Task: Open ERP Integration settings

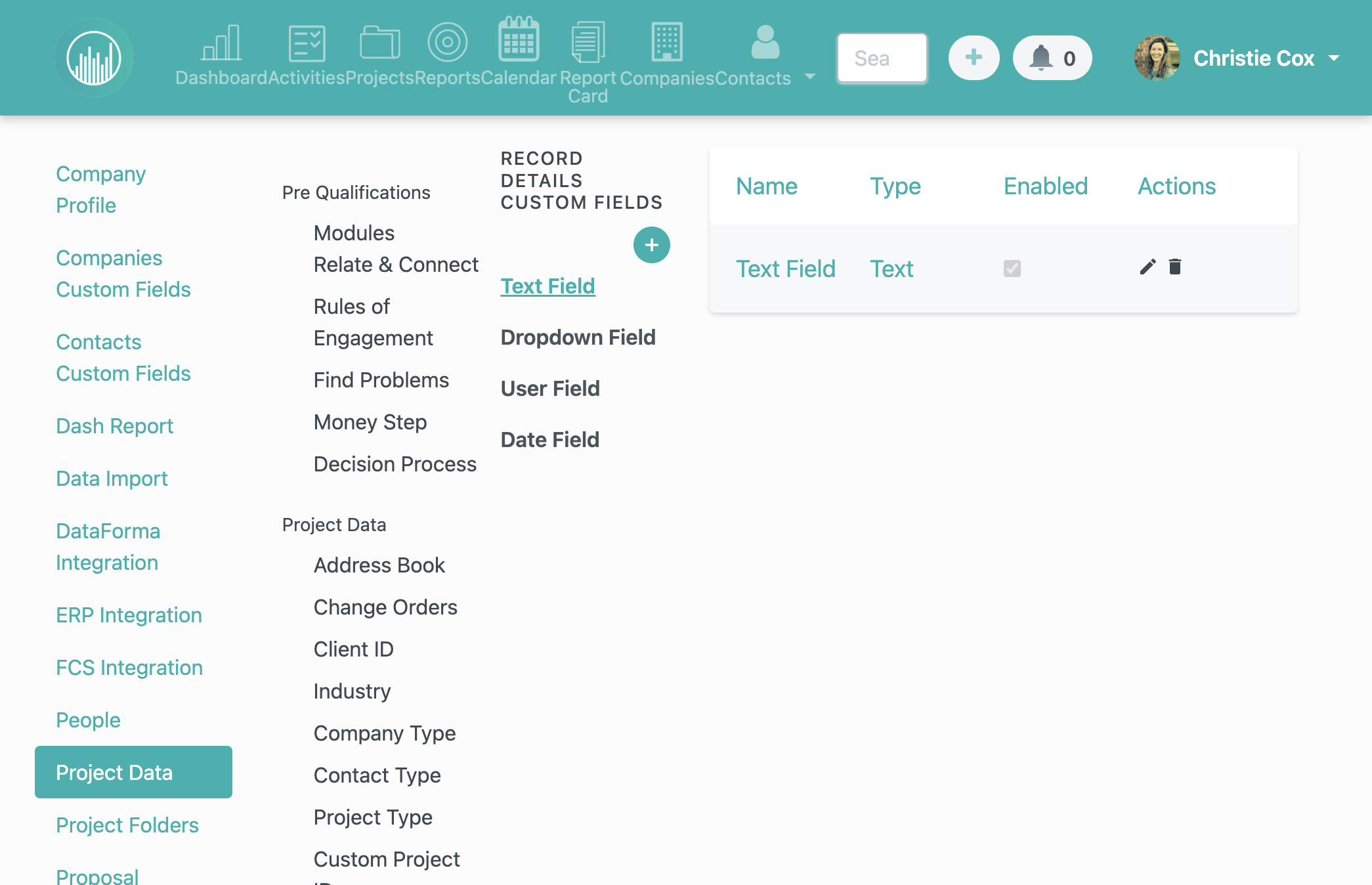Action: [129, 615]
